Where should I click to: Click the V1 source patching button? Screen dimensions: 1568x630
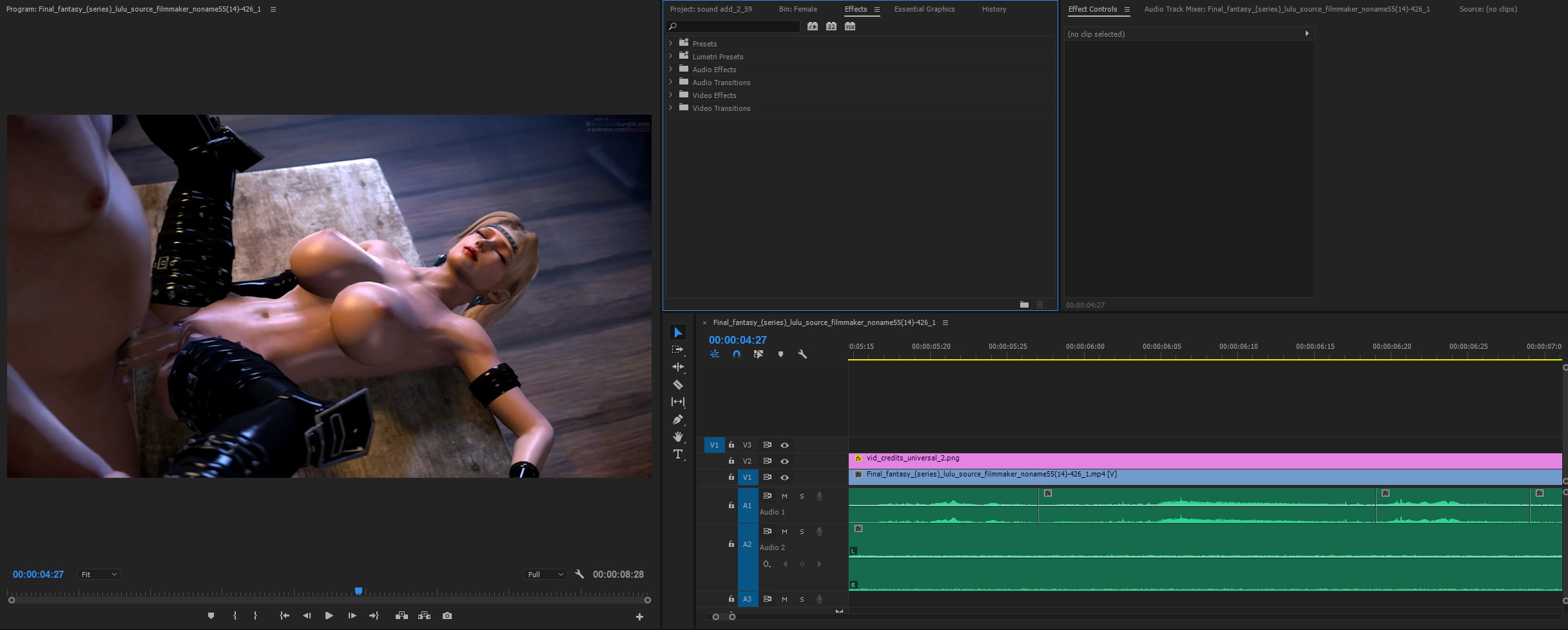pos(714,445)
